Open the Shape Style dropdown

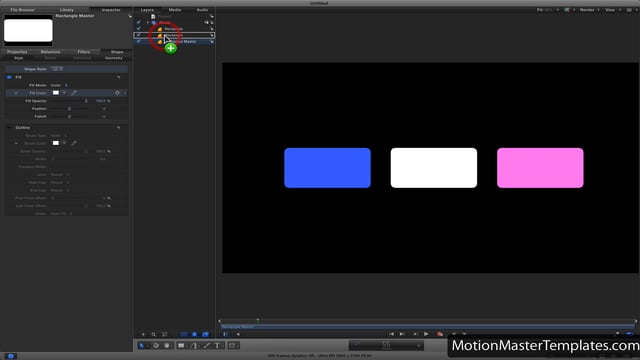click(x=57, y=69)
